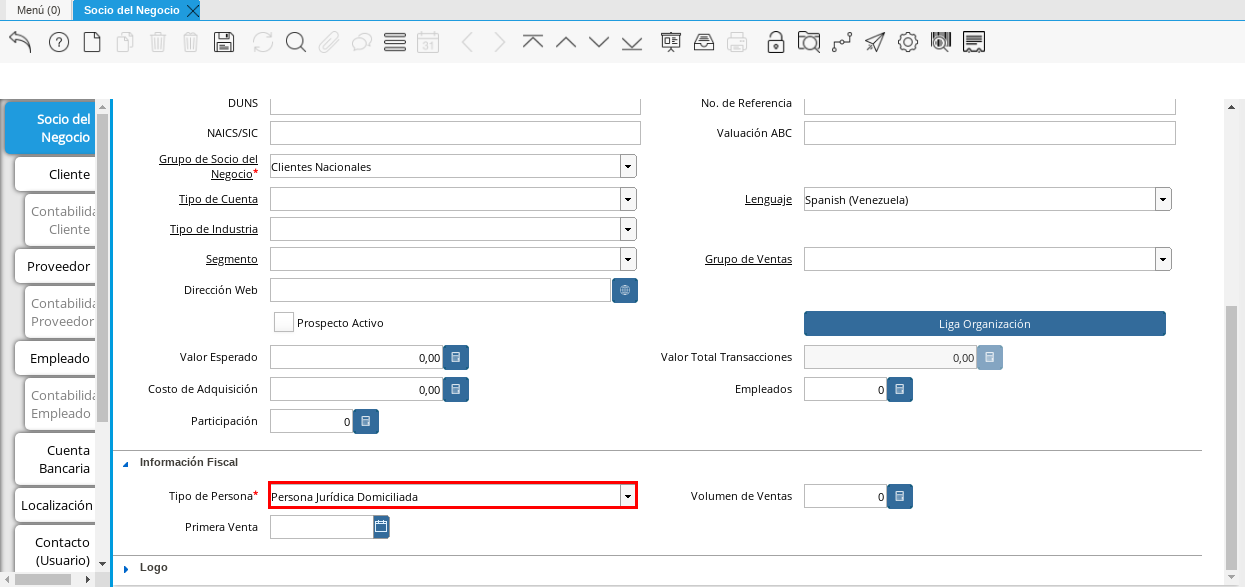
Task: Open Grupo de Socio del Negocio dropdown
Action: [x=627, y=166]
